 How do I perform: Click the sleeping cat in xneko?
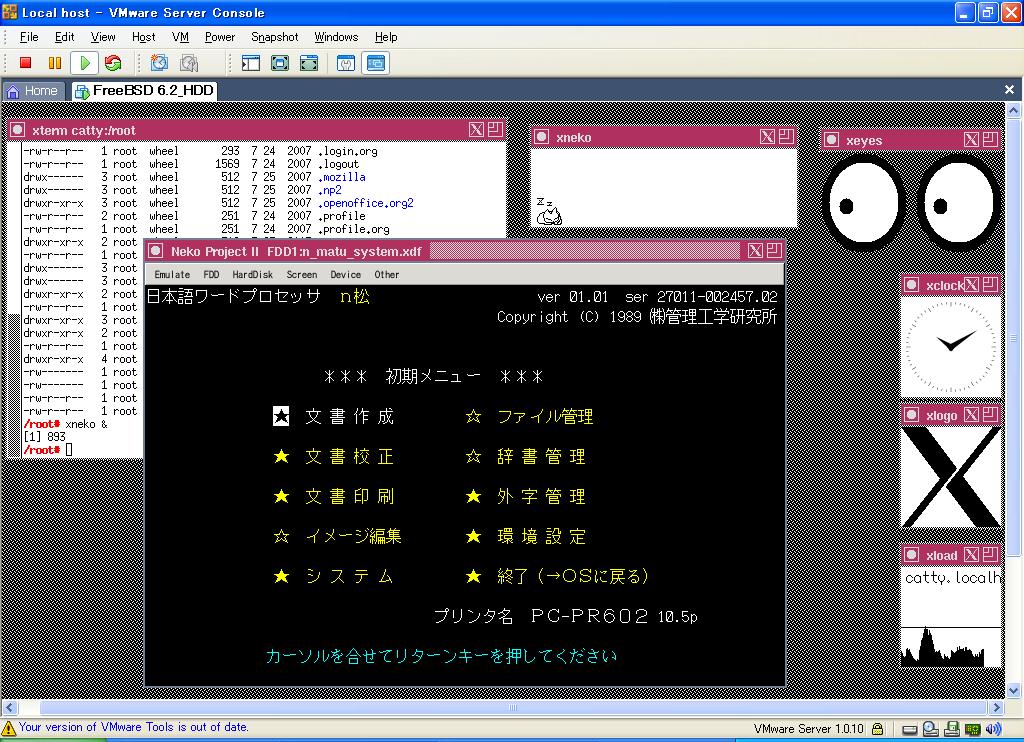(x=549, y=212)
